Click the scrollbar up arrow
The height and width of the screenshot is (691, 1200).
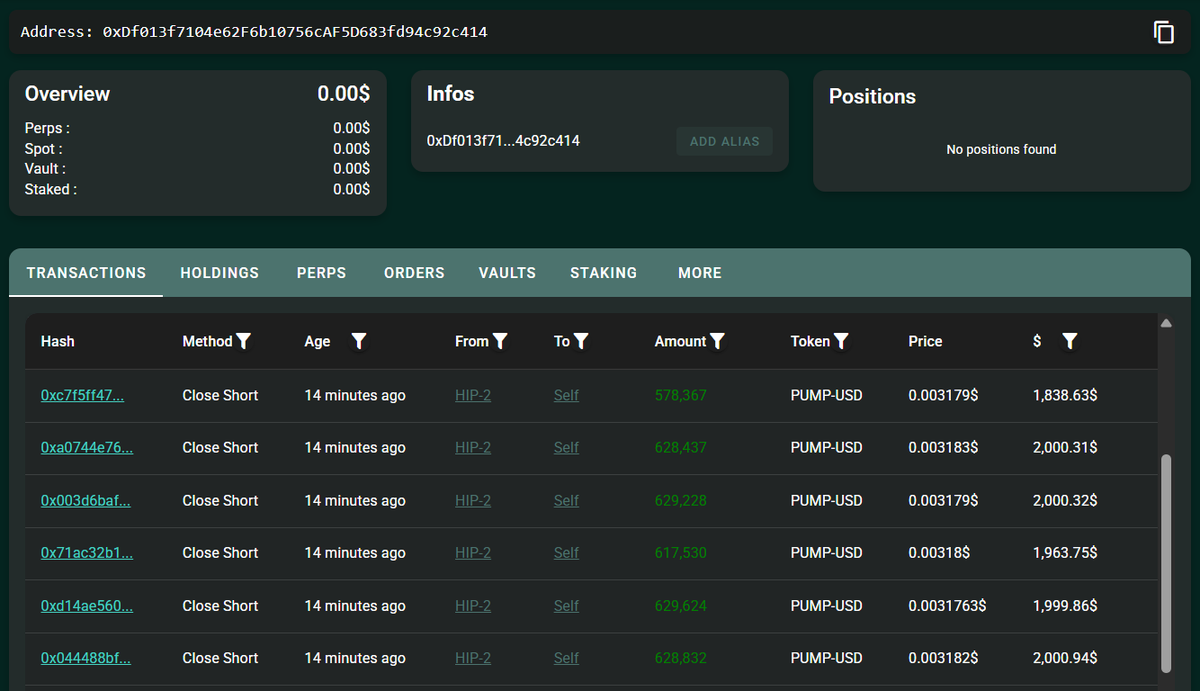(x=1165, y=323)
